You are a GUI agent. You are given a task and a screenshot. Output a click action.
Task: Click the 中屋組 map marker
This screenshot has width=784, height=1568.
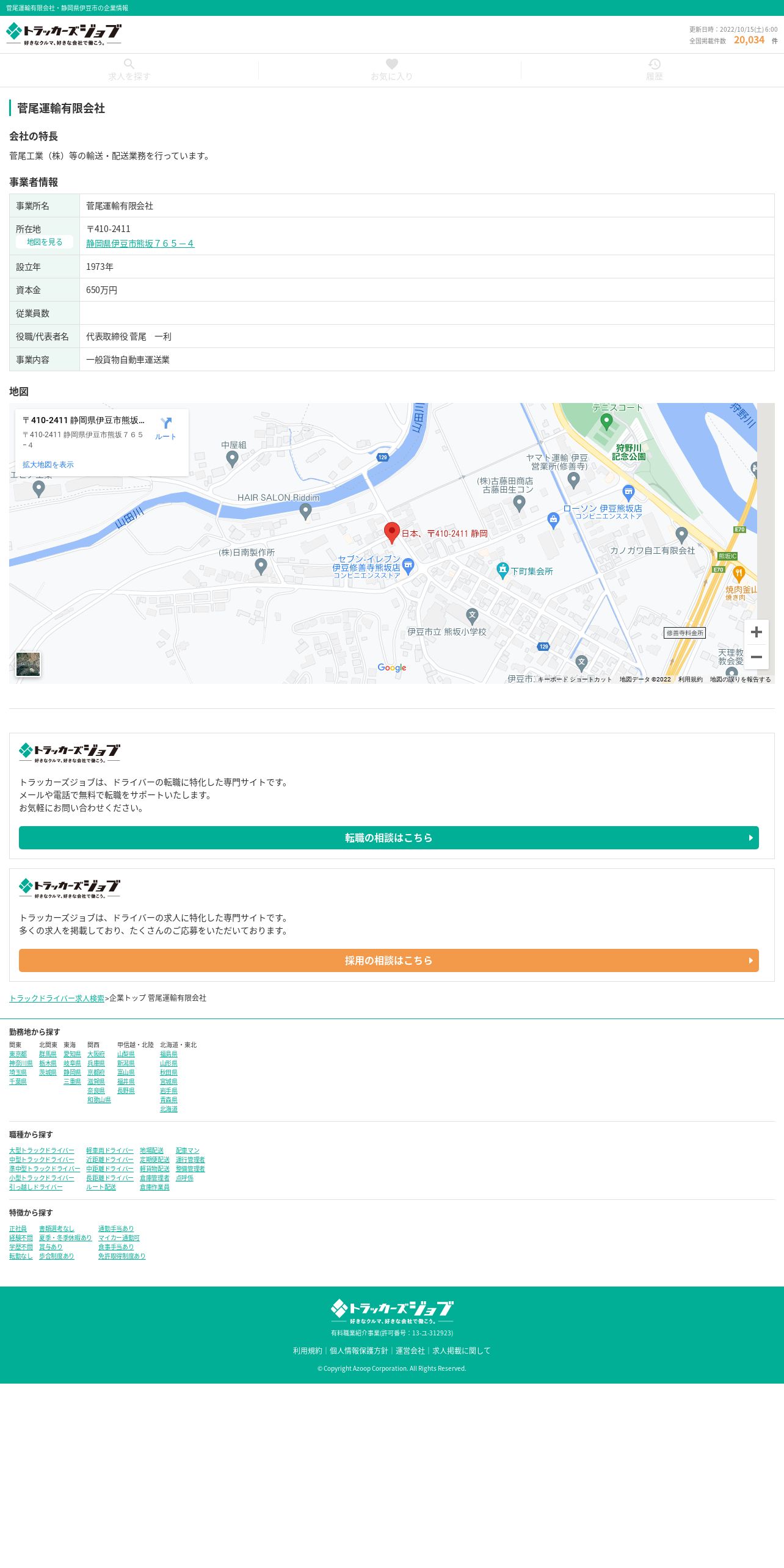pyautogui.click(x=232, y=459)
